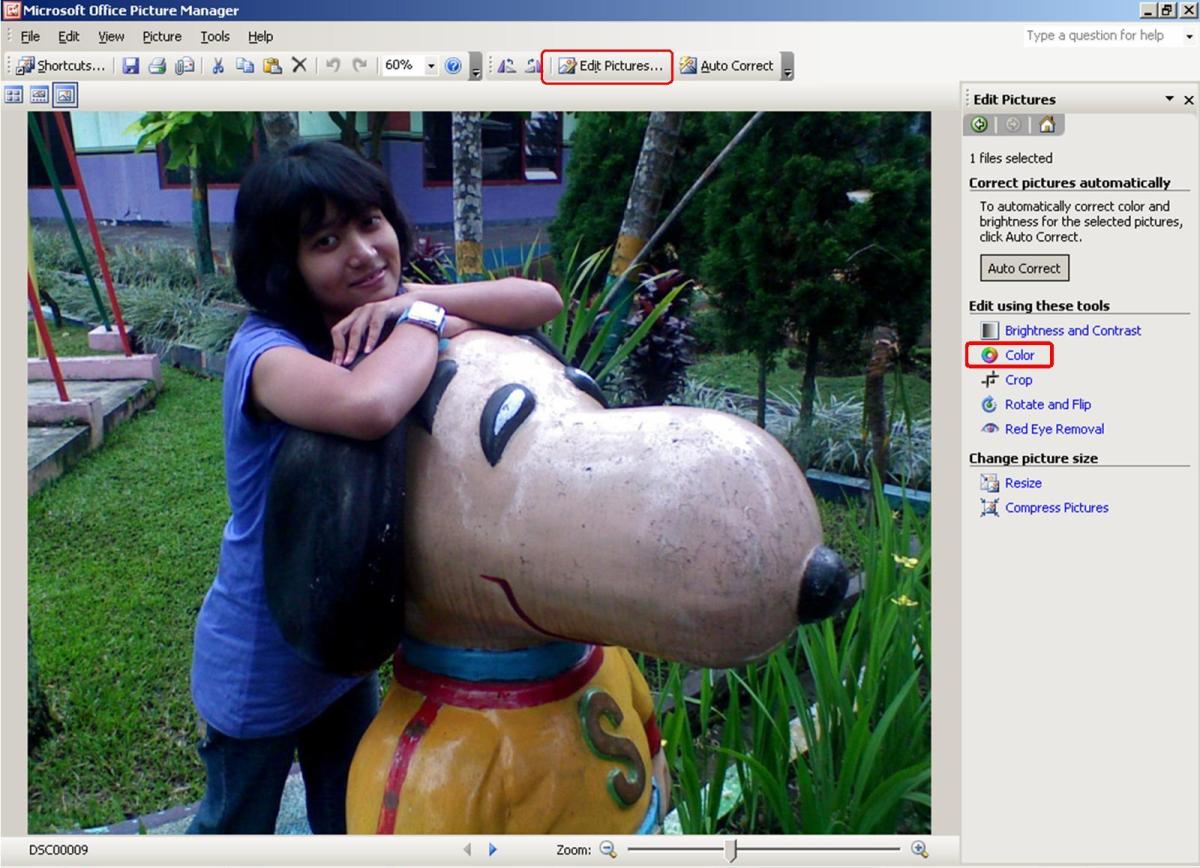Image resolution: width=1200 pixels, height=868 pixels.
Task: Open the Help menu
Action: click(x=260, y=36)
